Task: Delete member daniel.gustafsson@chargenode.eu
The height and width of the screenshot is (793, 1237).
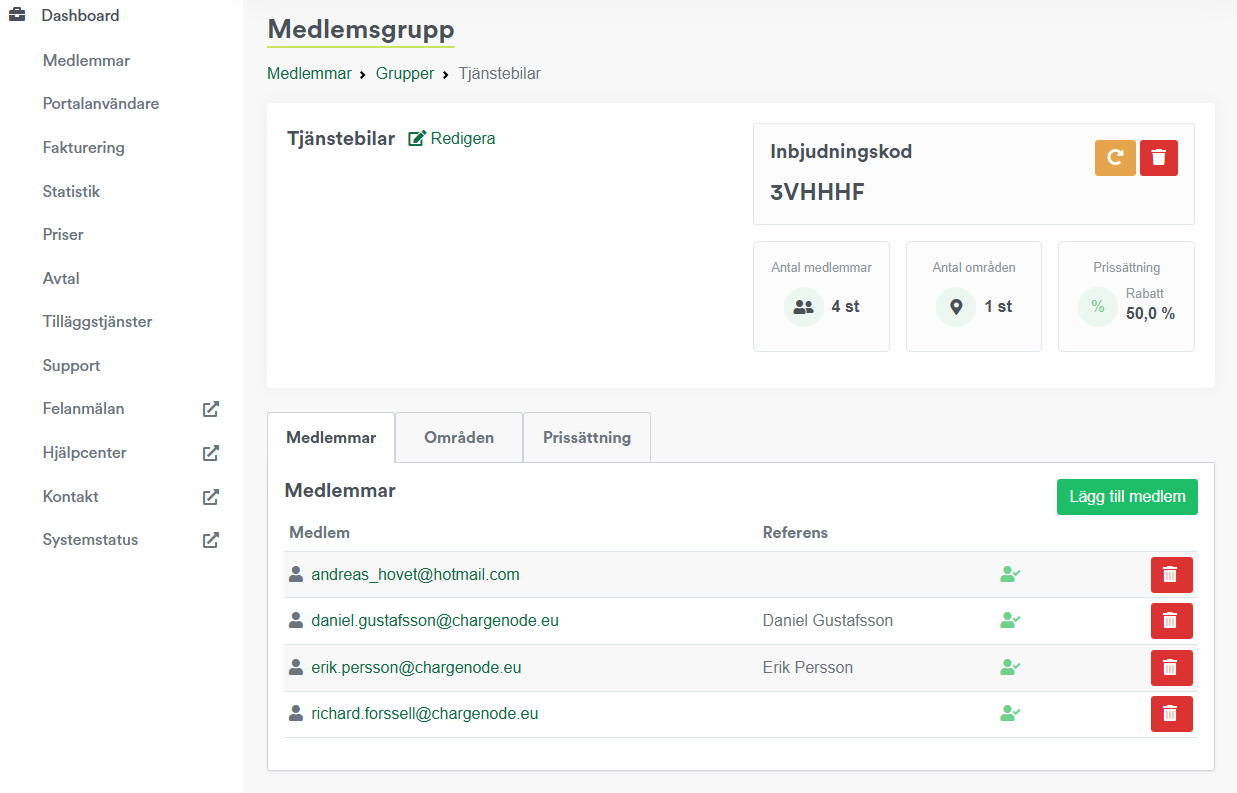Action: [1171, 621]
